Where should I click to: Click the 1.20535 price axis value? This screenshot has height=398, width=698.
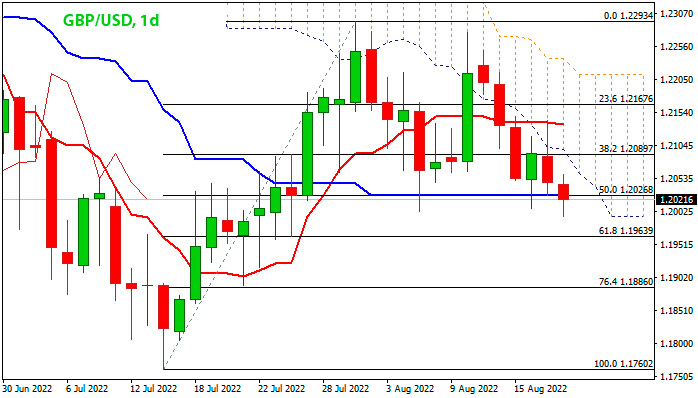[677, 179]
